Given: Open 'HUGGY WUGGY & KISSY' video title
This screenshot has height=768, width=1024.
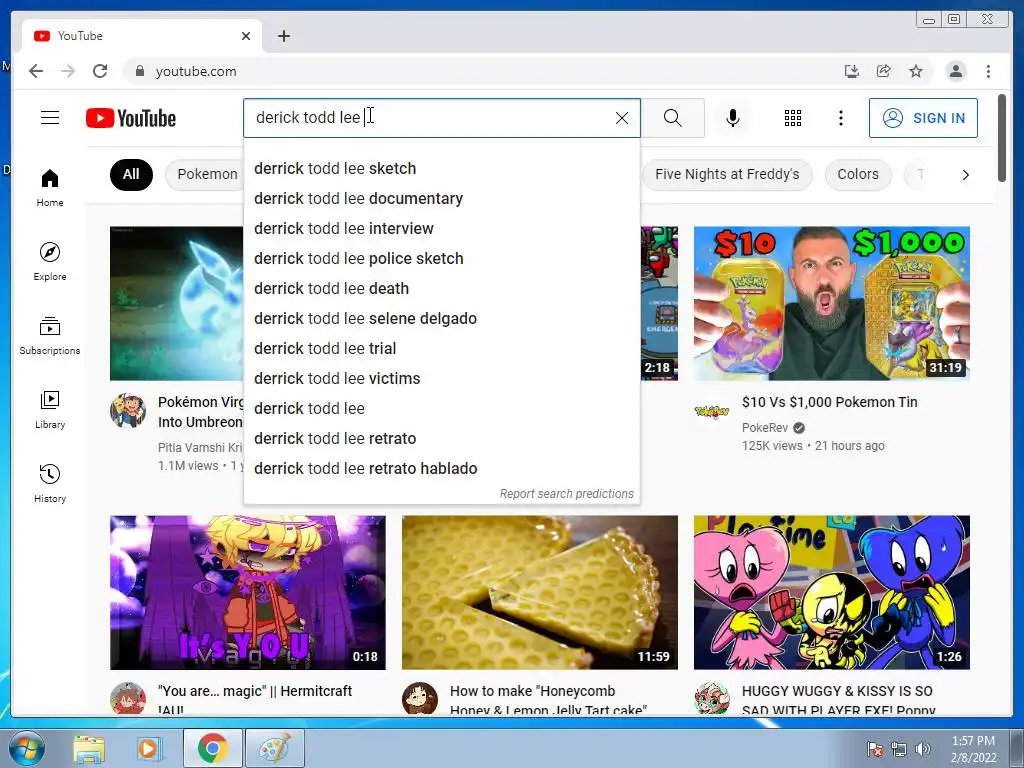Looking at the screenshot, I should pos(839,700).
